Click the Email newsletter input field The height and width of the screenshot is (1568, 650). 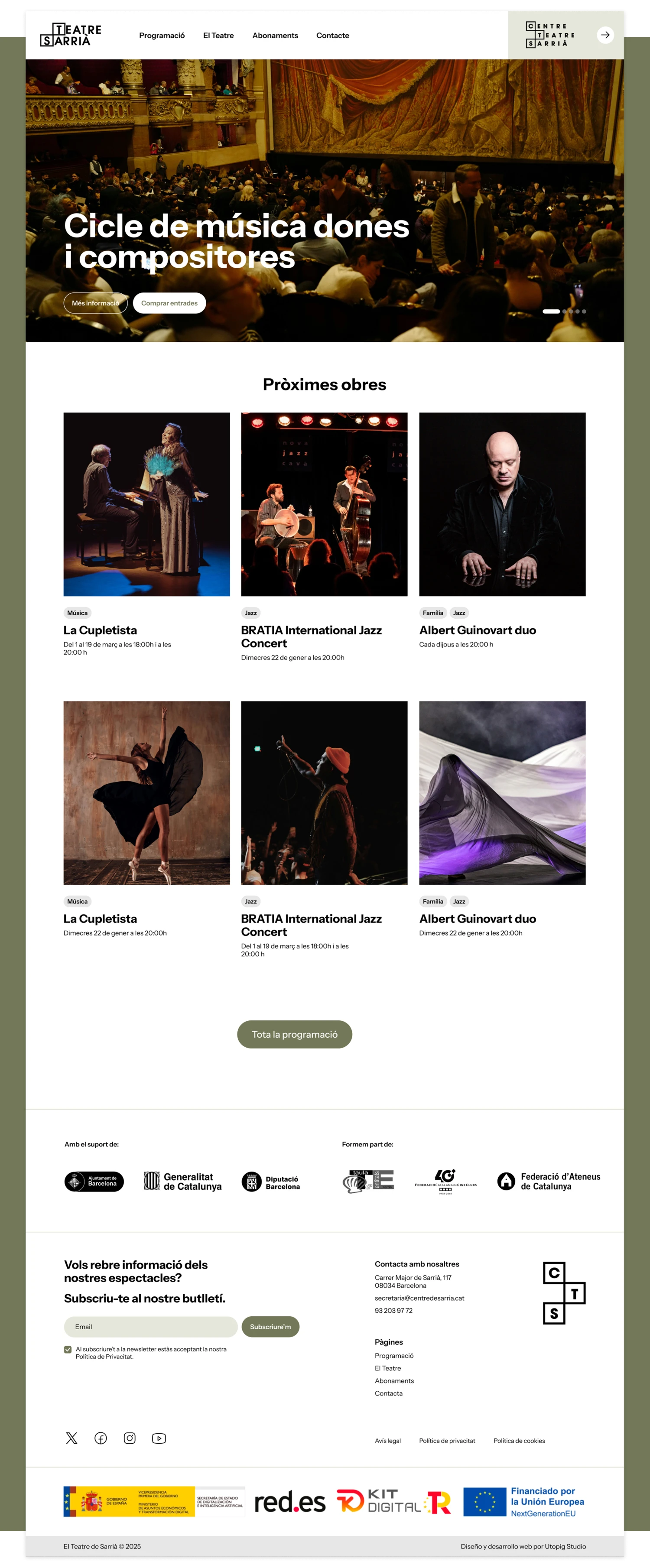pyautogui.click(x=150, y=1326)
